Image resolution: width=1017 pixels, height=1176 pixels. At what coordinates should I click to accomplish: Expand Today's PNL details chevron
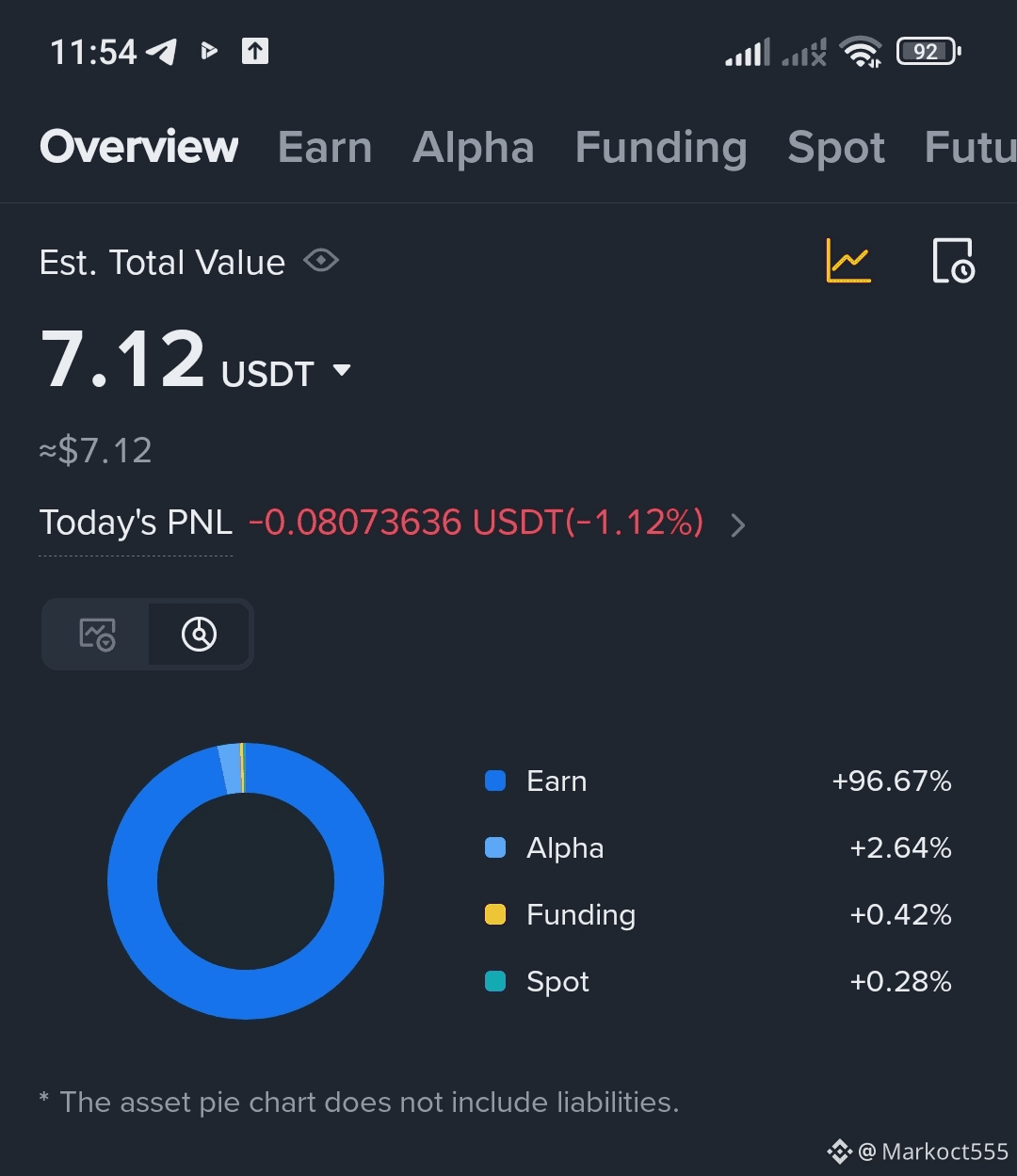pyautogui.click(x=738, y=524)
